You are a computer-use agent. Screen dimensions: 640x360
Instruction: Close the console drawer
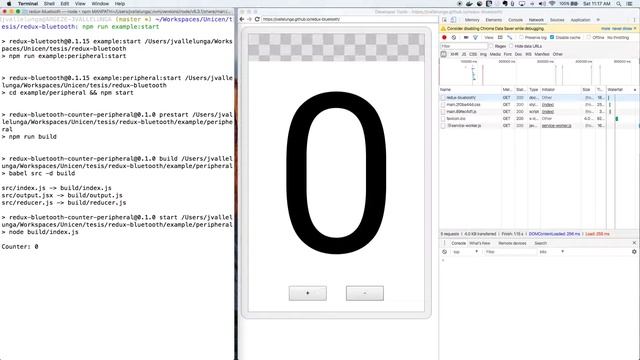(x=634, y=243)
